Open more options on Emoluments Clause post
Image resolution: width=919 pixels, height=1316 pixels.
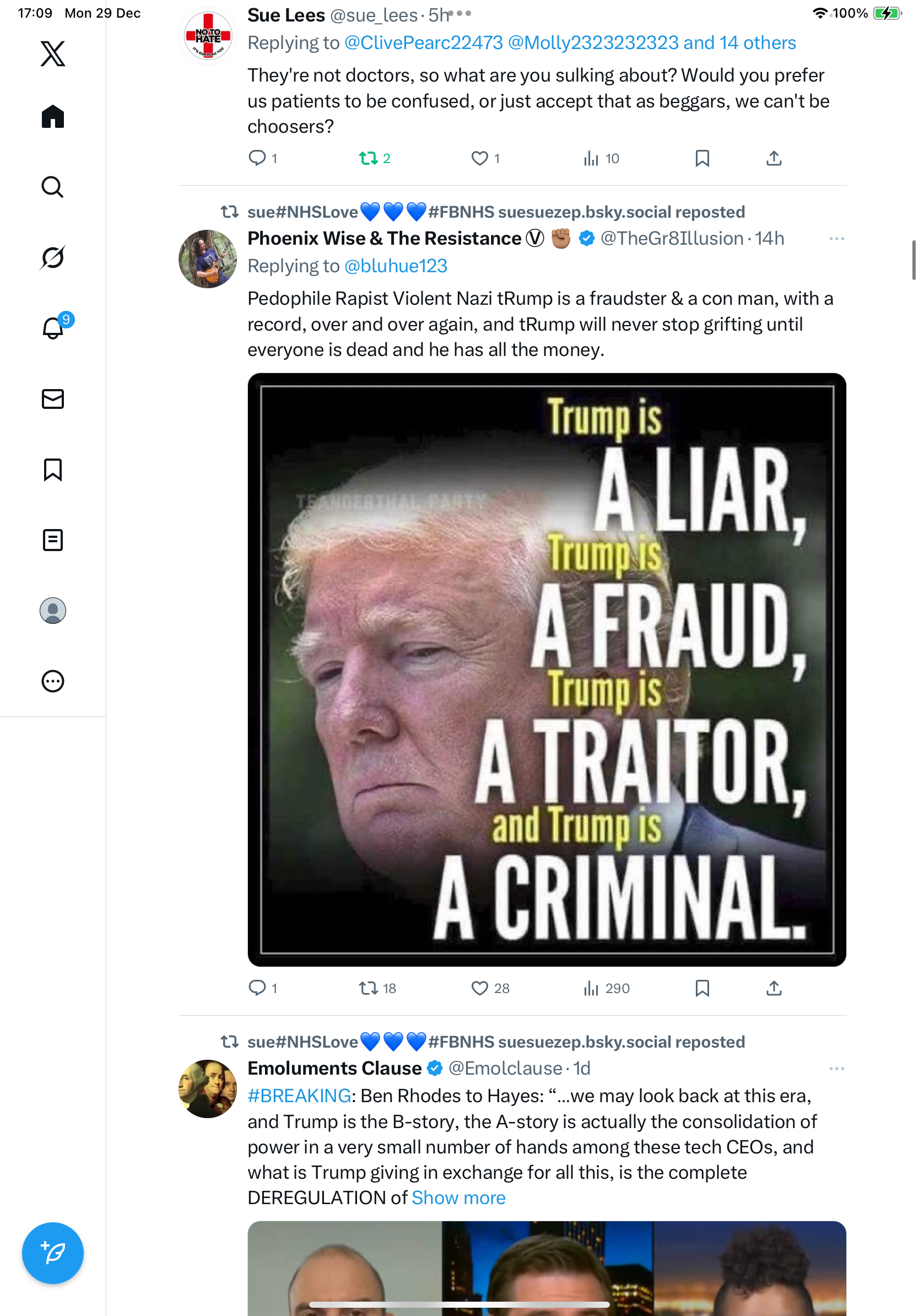(x=836, y=1069)
